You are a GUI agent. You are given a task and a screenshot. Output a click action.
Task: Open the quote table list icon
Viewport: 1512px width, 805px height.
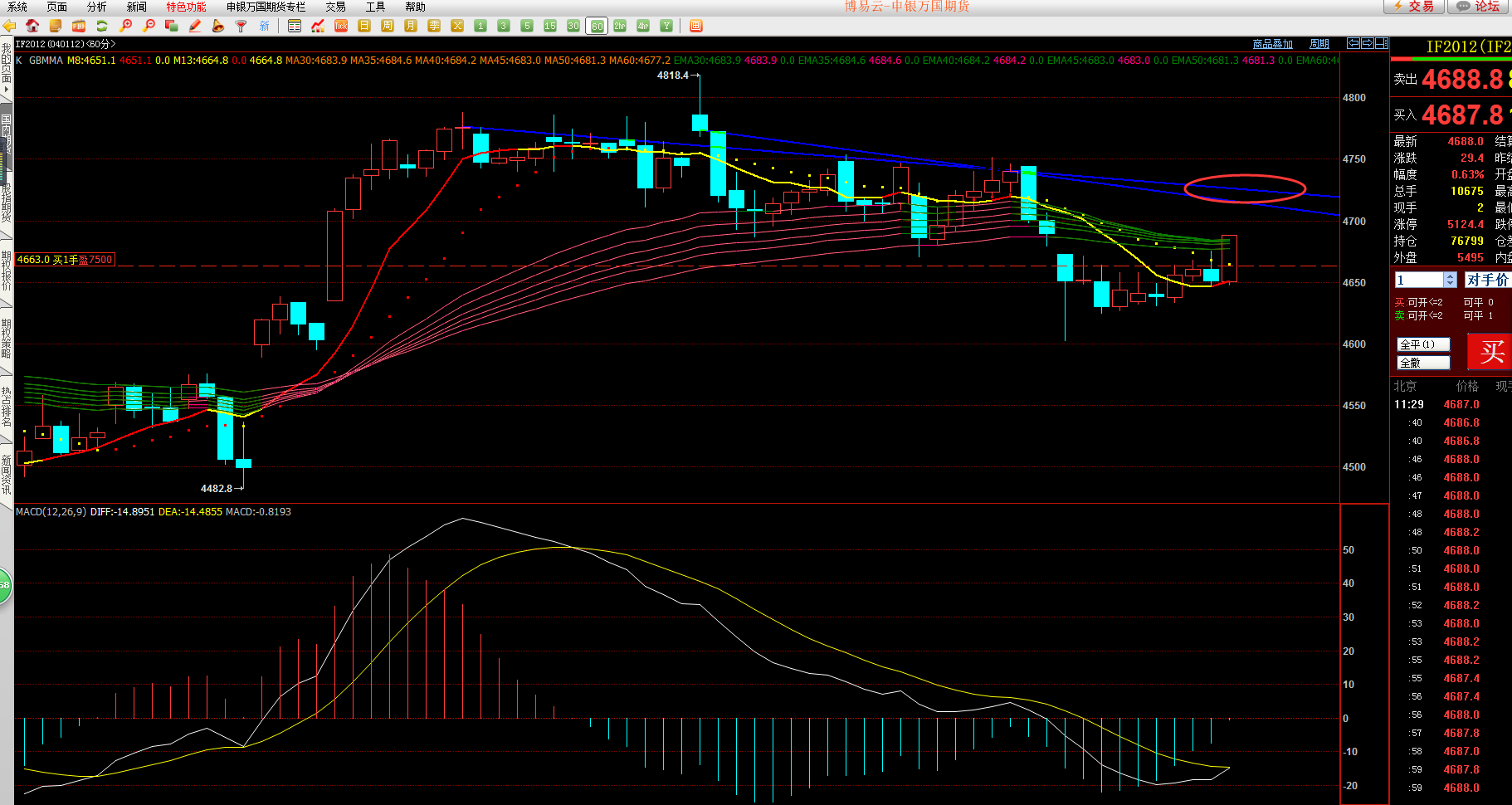294,26
